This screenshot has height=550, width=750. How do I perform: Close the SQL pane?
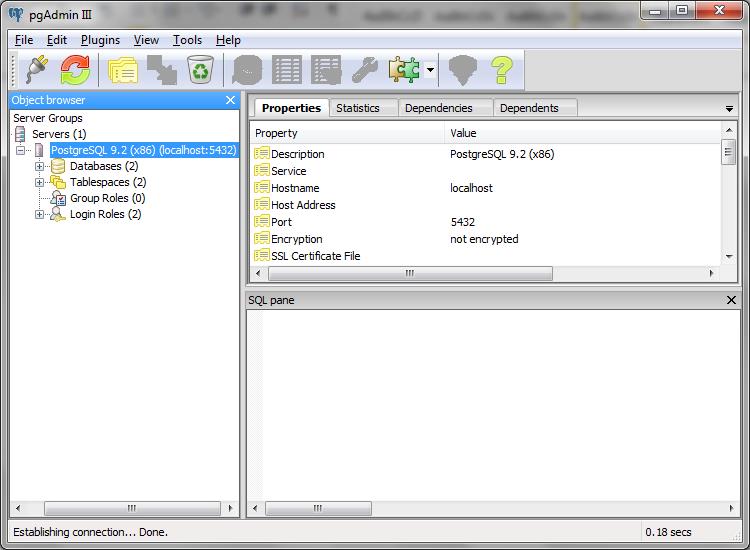(x=731, y=300)
